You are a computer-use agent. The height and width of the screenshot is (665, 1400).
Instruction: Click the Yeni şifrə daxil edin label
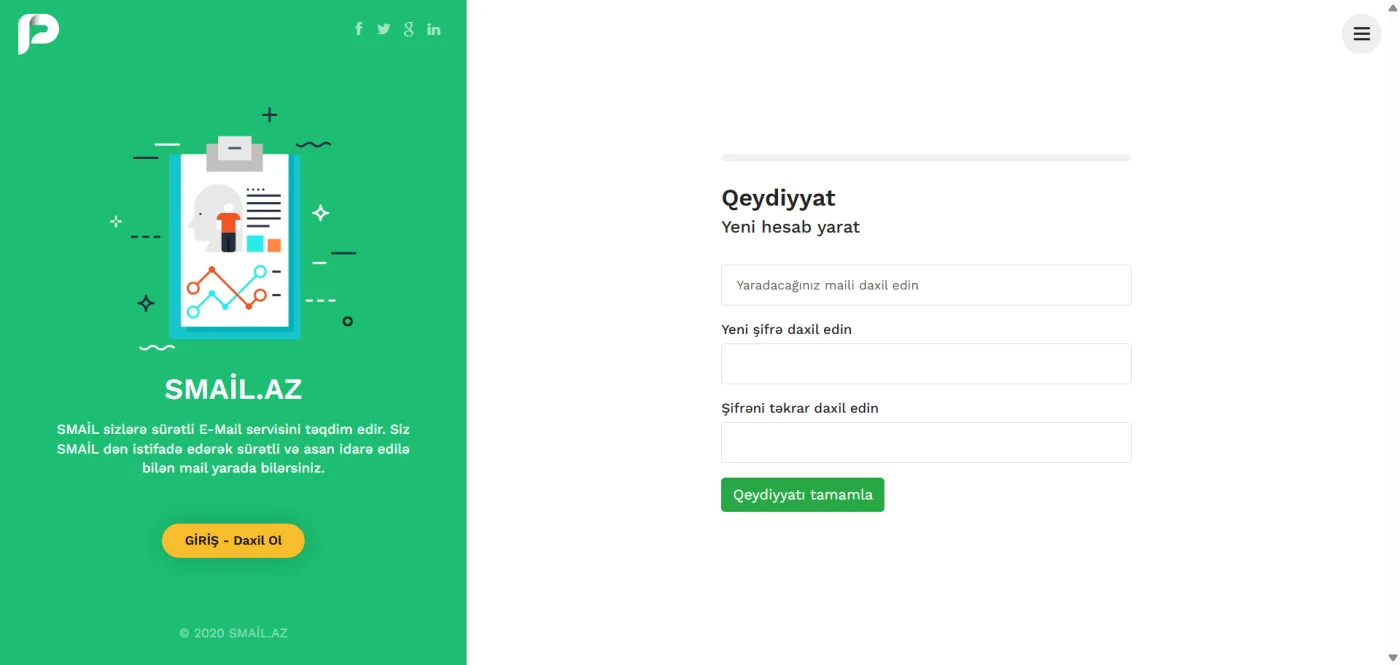click(x=786, y=329)
